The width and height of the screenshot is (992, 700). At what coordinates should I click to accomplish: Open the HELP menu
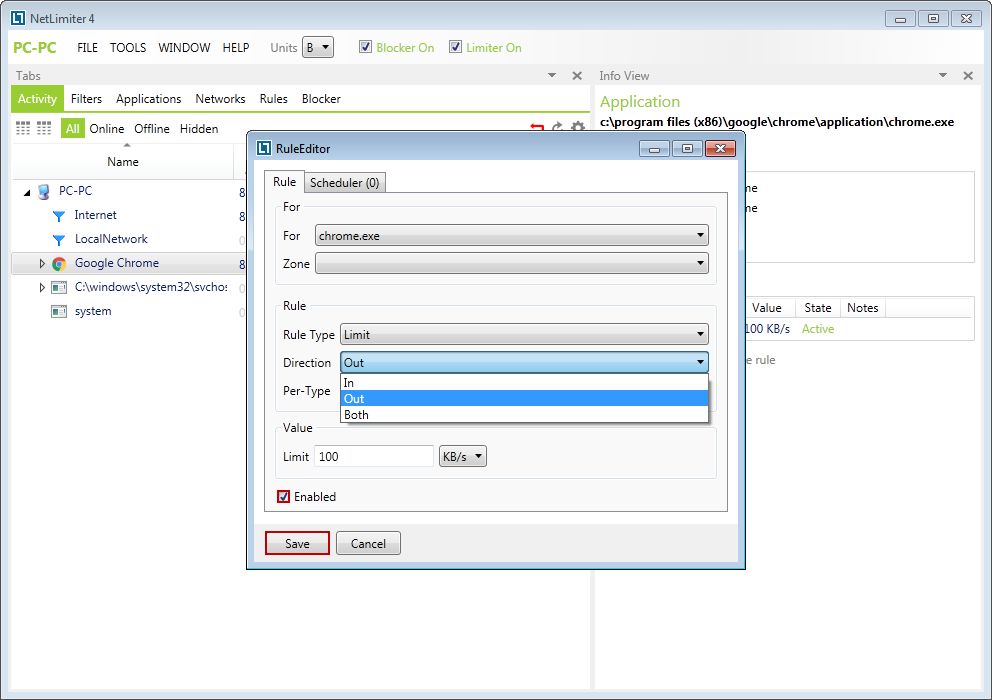pyautogui.click(x=235, y=47)
